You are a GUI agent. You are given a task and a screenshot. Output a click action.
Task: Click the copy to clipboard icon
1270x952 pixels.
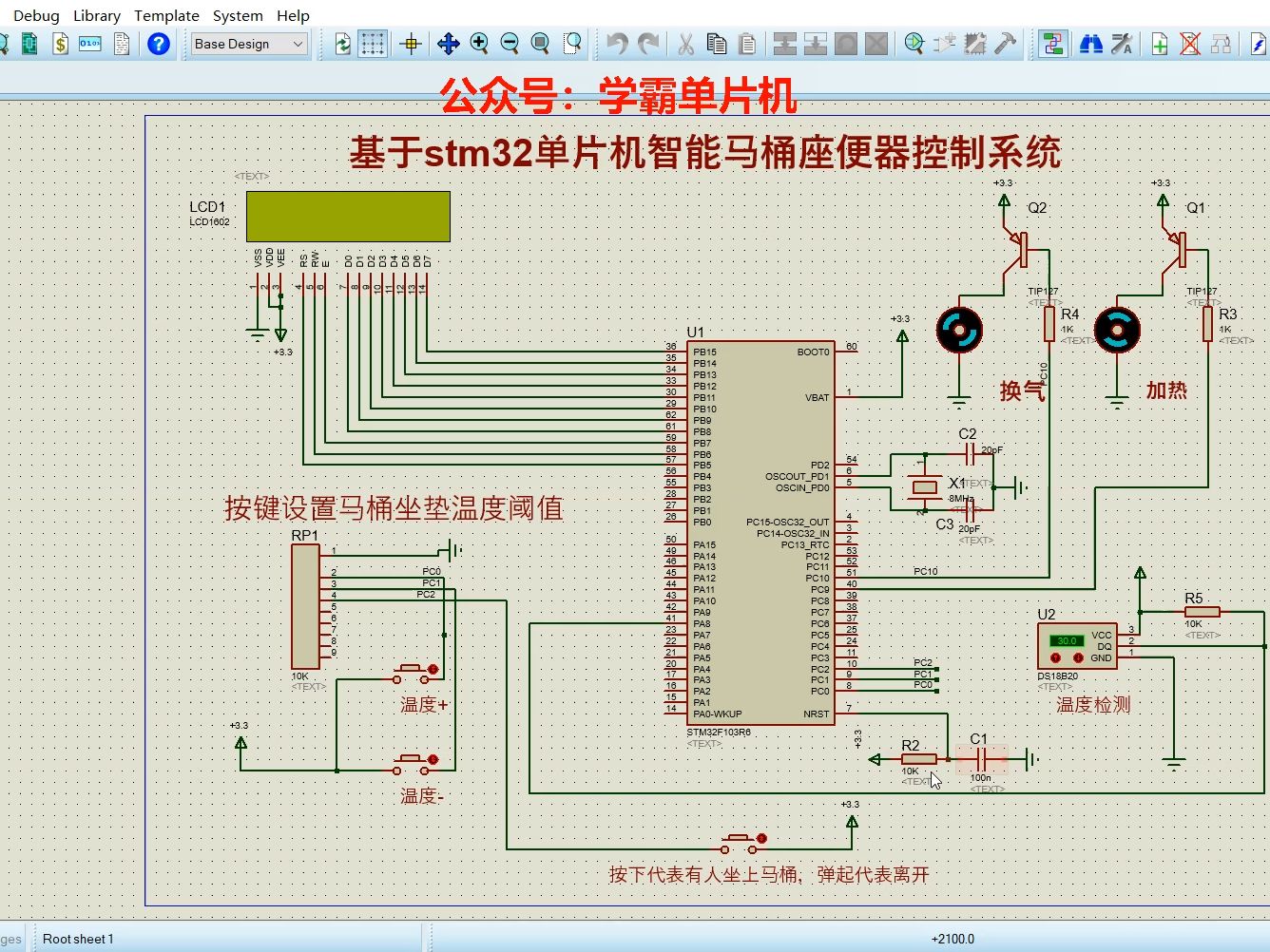(717, 44)
